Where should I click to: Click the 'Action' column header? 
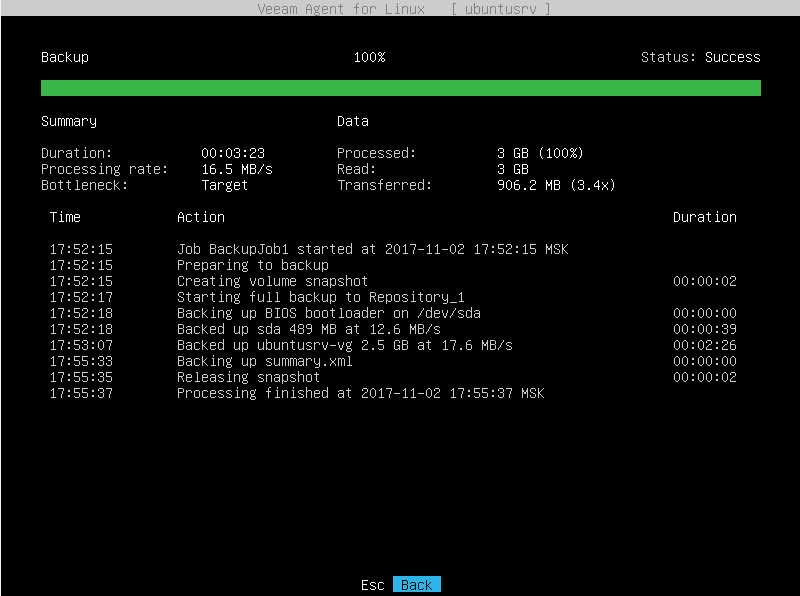point(201,217)
